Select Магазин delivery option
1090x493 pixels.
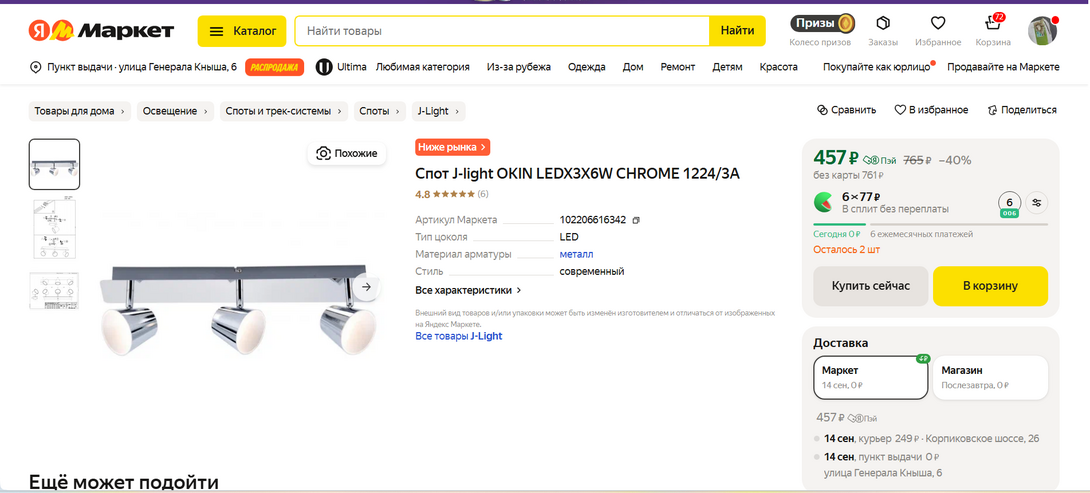click(x=990, y=378)
